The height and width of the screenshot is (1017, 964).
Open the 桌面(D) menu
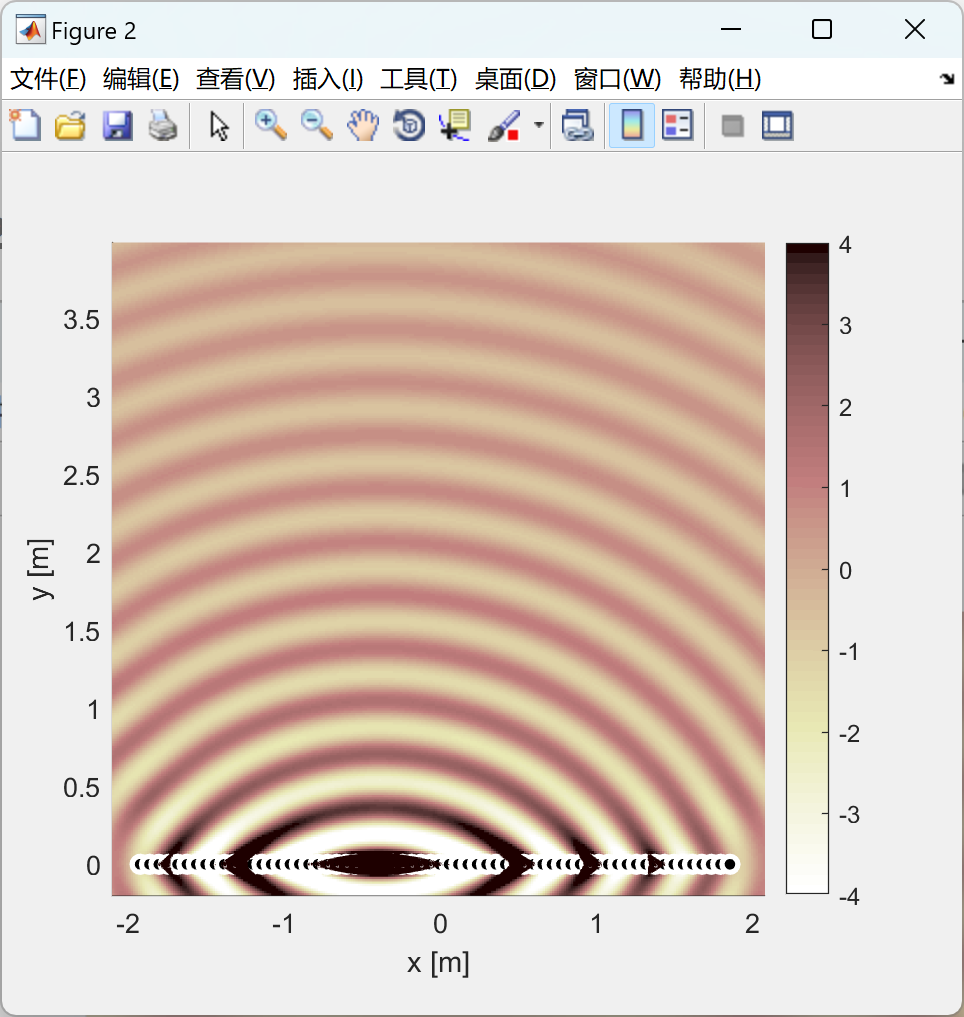515,79
